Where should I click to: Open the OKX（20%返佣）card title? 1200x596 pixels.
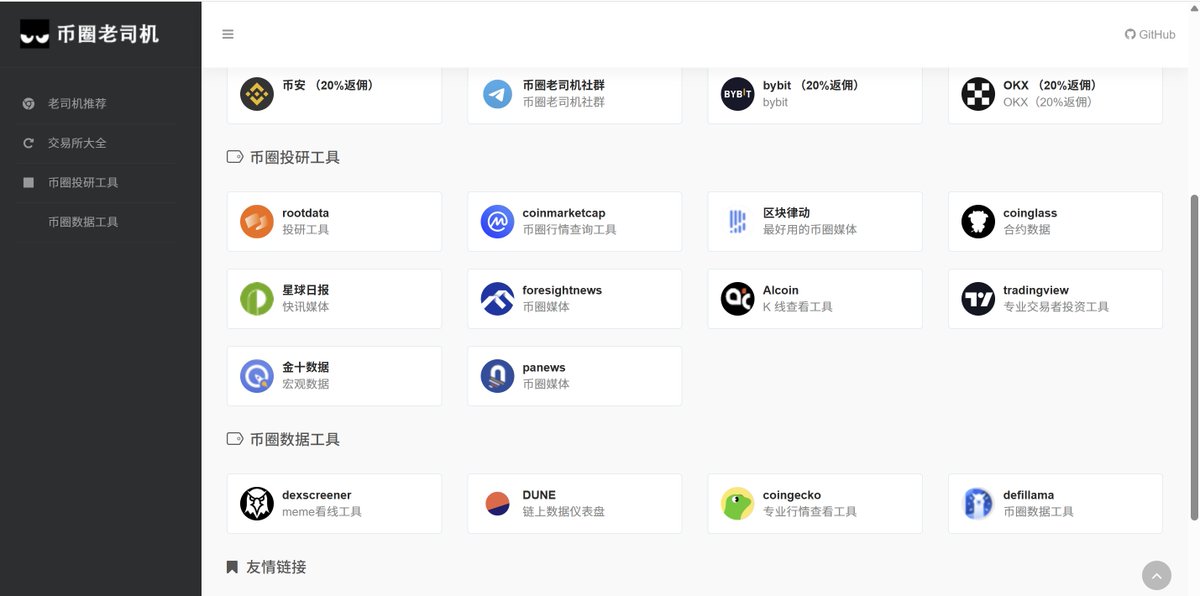(x=1052, y=86)
